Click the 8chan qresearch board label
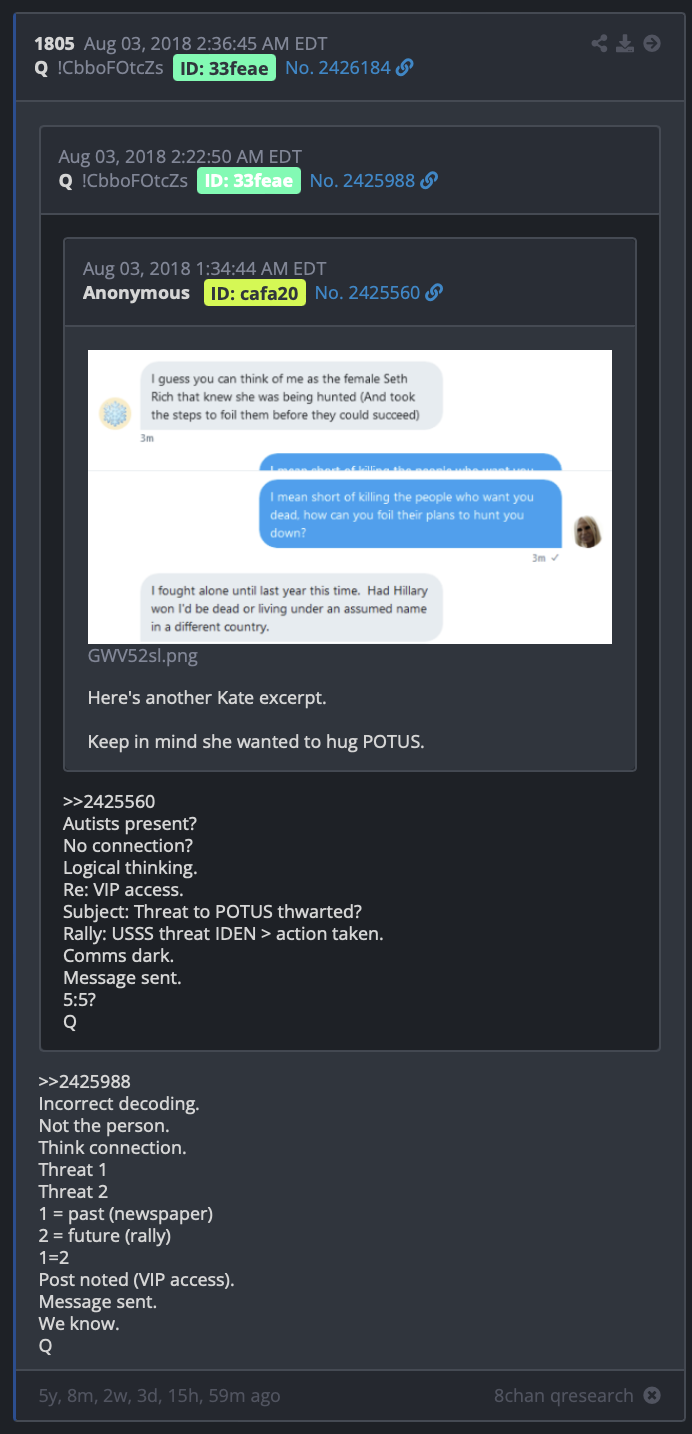The height and width of the screenshot is (1434, 692). coord(564,1395)
